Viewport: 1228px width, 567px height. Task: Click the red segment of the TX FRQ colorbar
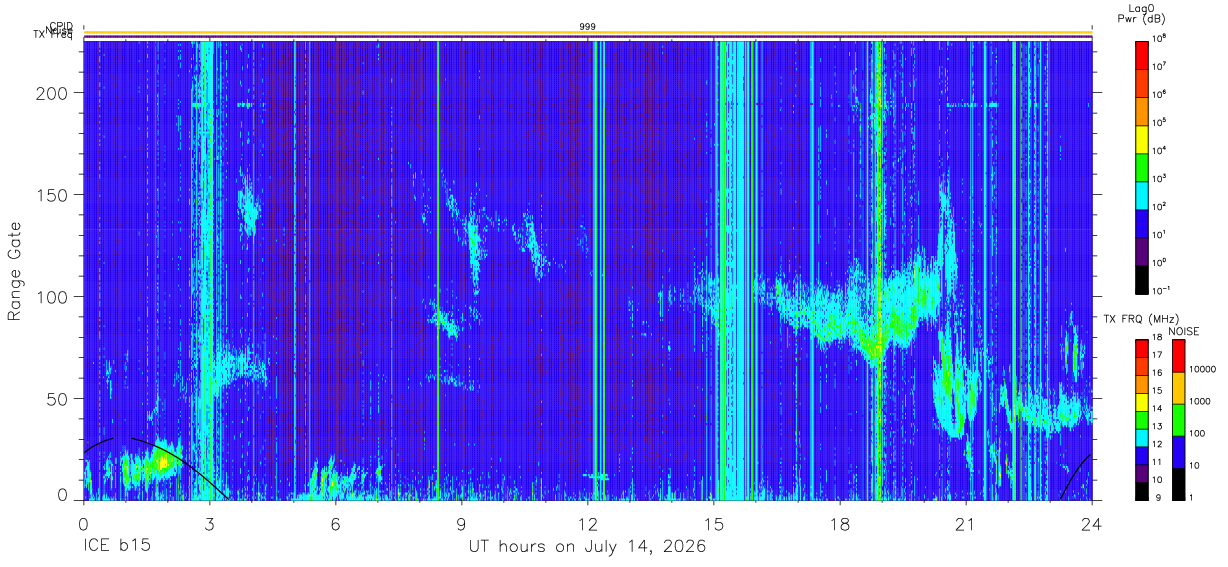pyautogui.click(x=1142, y=348)
